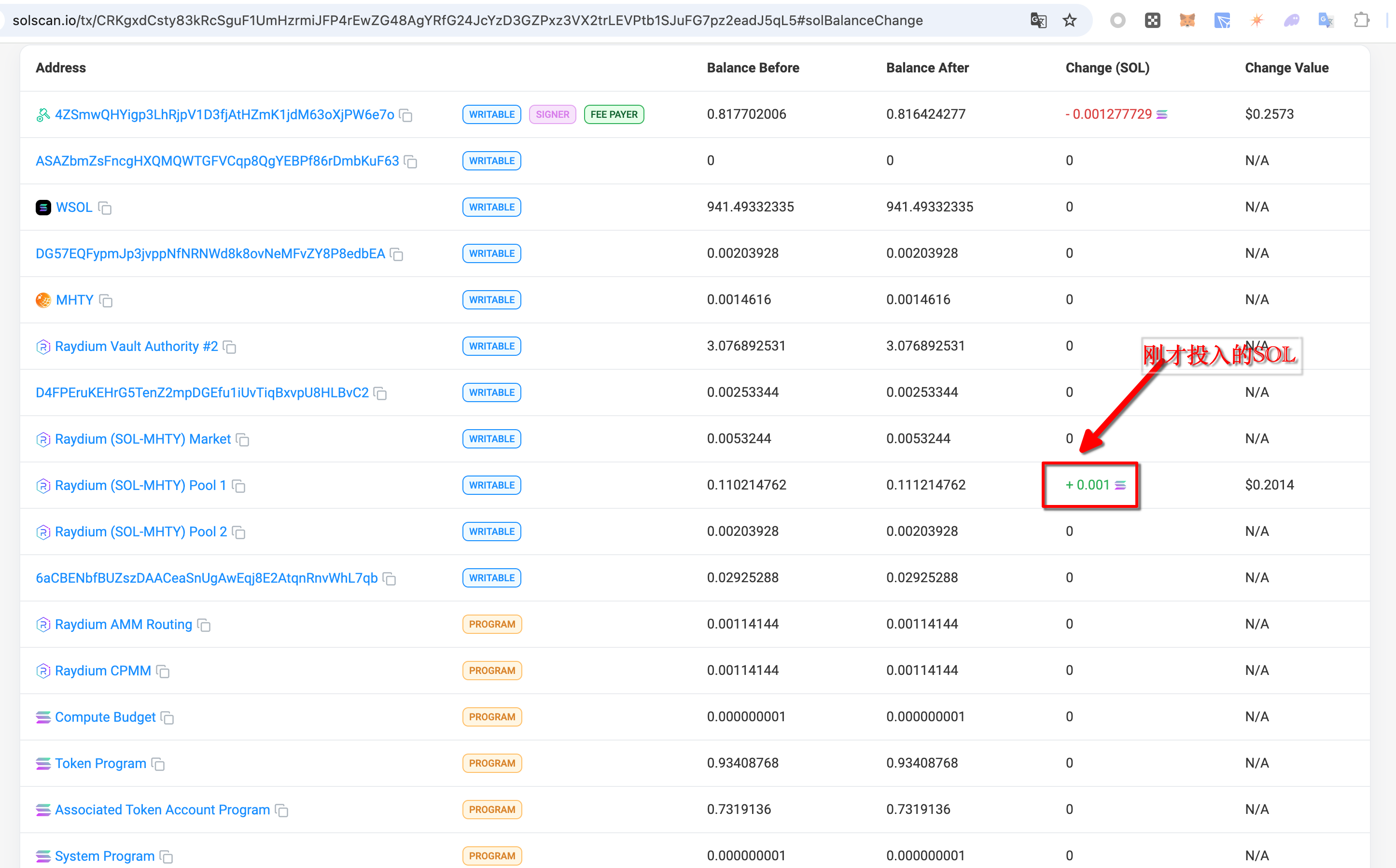Screen dimensions: 1396x868
Task: Copy Raydium Vault Authority #2 address
Action: (230, 347)
